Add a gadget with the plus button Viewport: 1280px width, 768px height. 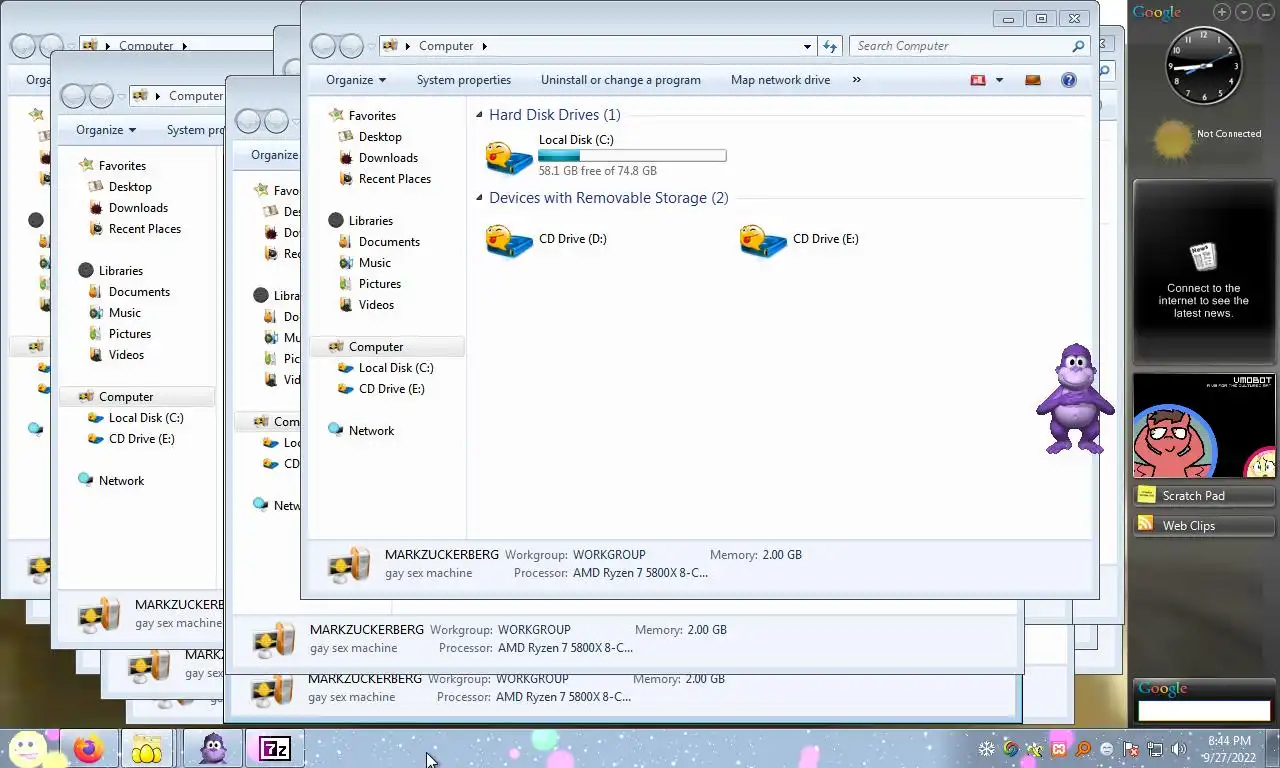(x=1222, y=12)
